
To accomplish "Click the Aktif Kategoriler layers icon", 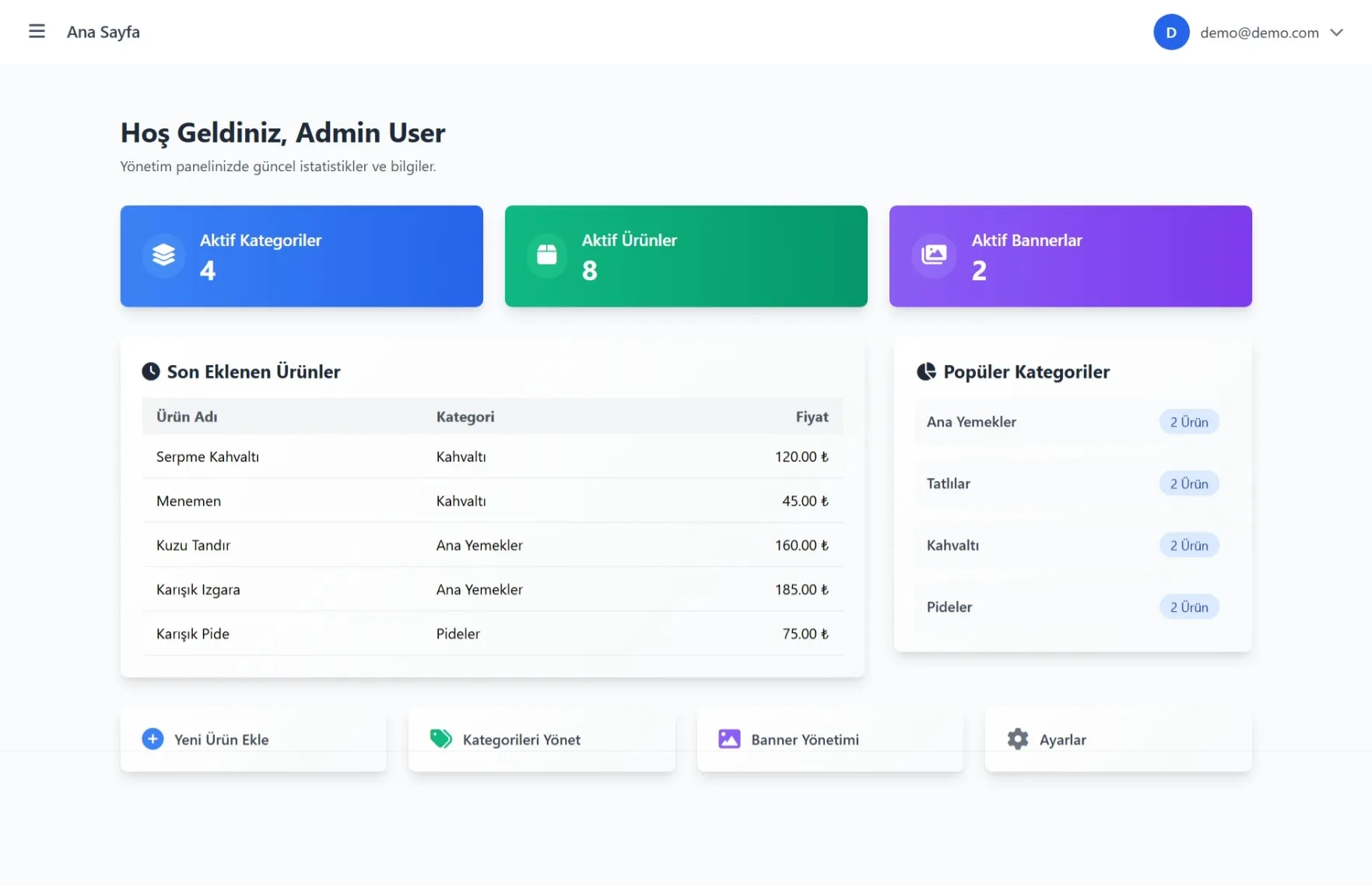I will (163, 255).
